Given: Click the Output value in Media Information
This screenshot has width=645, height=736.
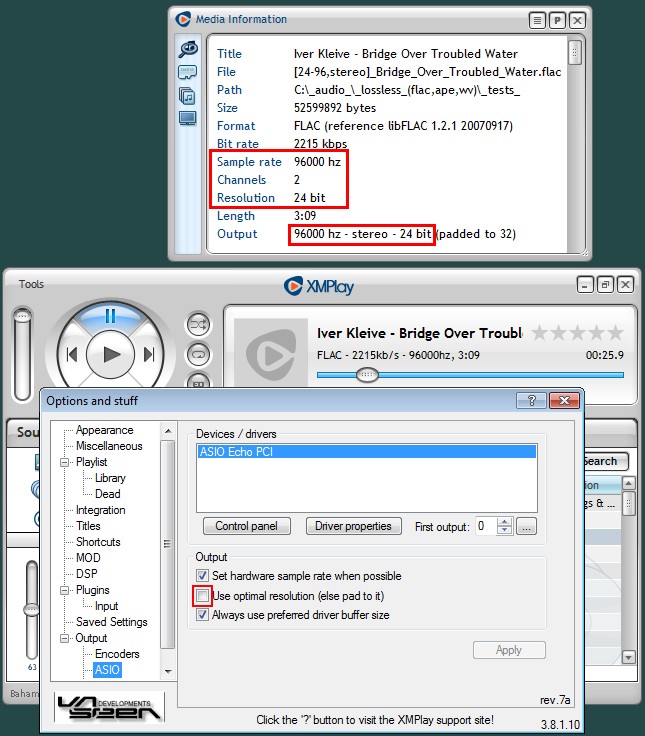Looking at the screenshot, I should pyautogui.click(x=405, y=234).
